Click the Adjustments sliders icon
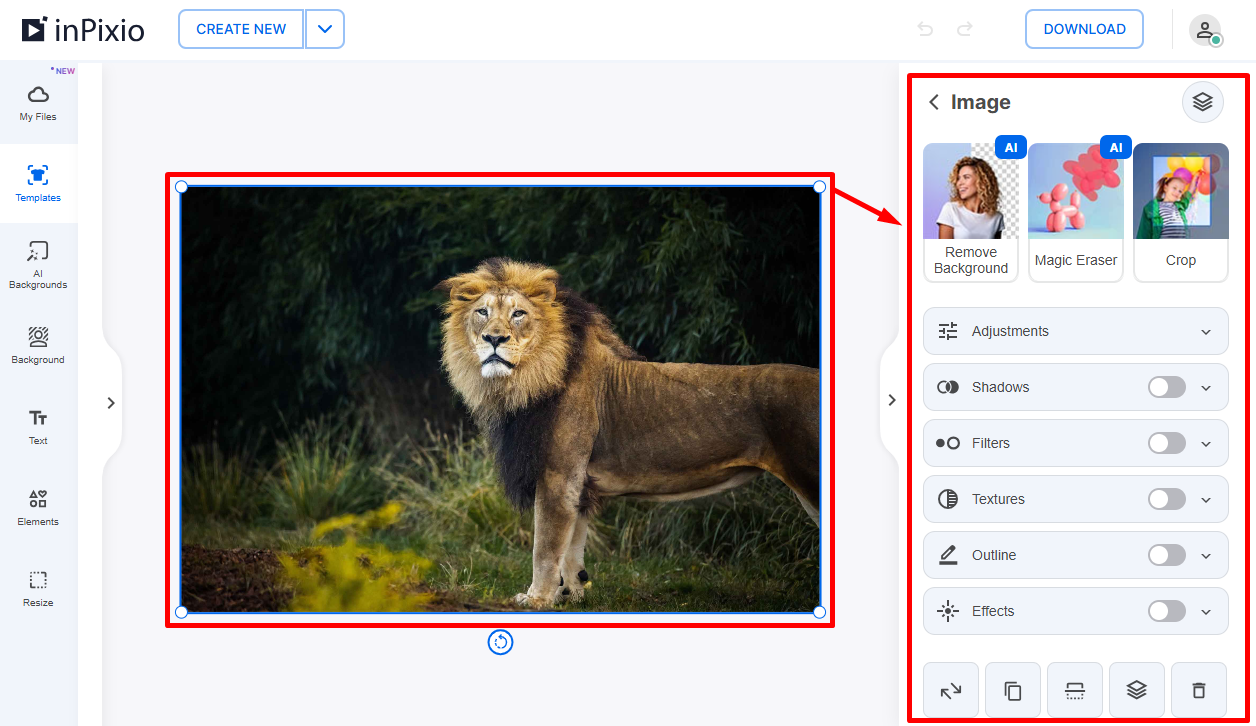Viewport: 1256px width, 726px height. tap(948, 331)
